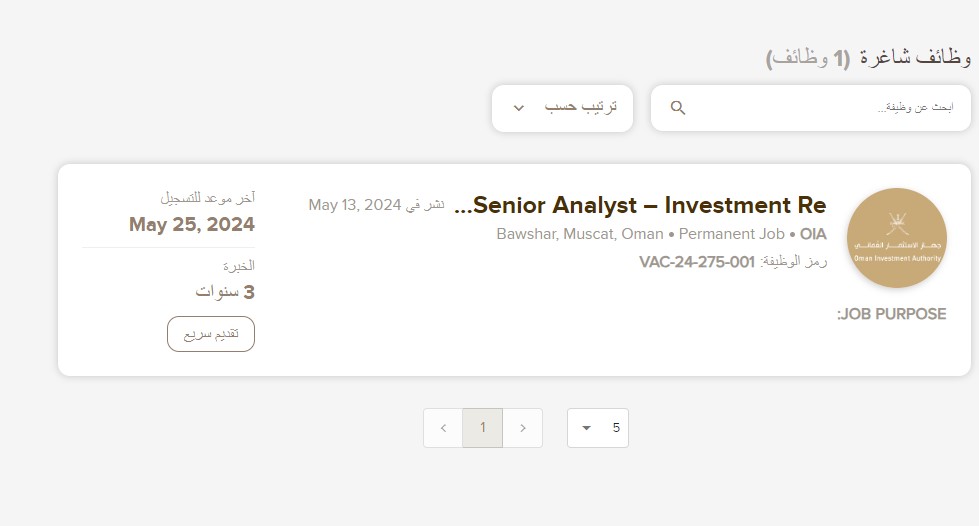
Task: Select page 1 in pagination
Action: click(x=482, y=428)
